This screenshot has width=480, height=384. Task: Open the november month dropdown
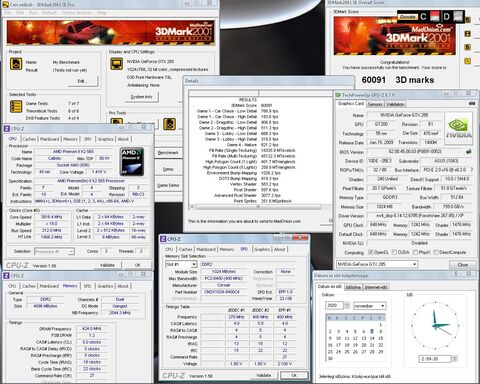[369, 306]
